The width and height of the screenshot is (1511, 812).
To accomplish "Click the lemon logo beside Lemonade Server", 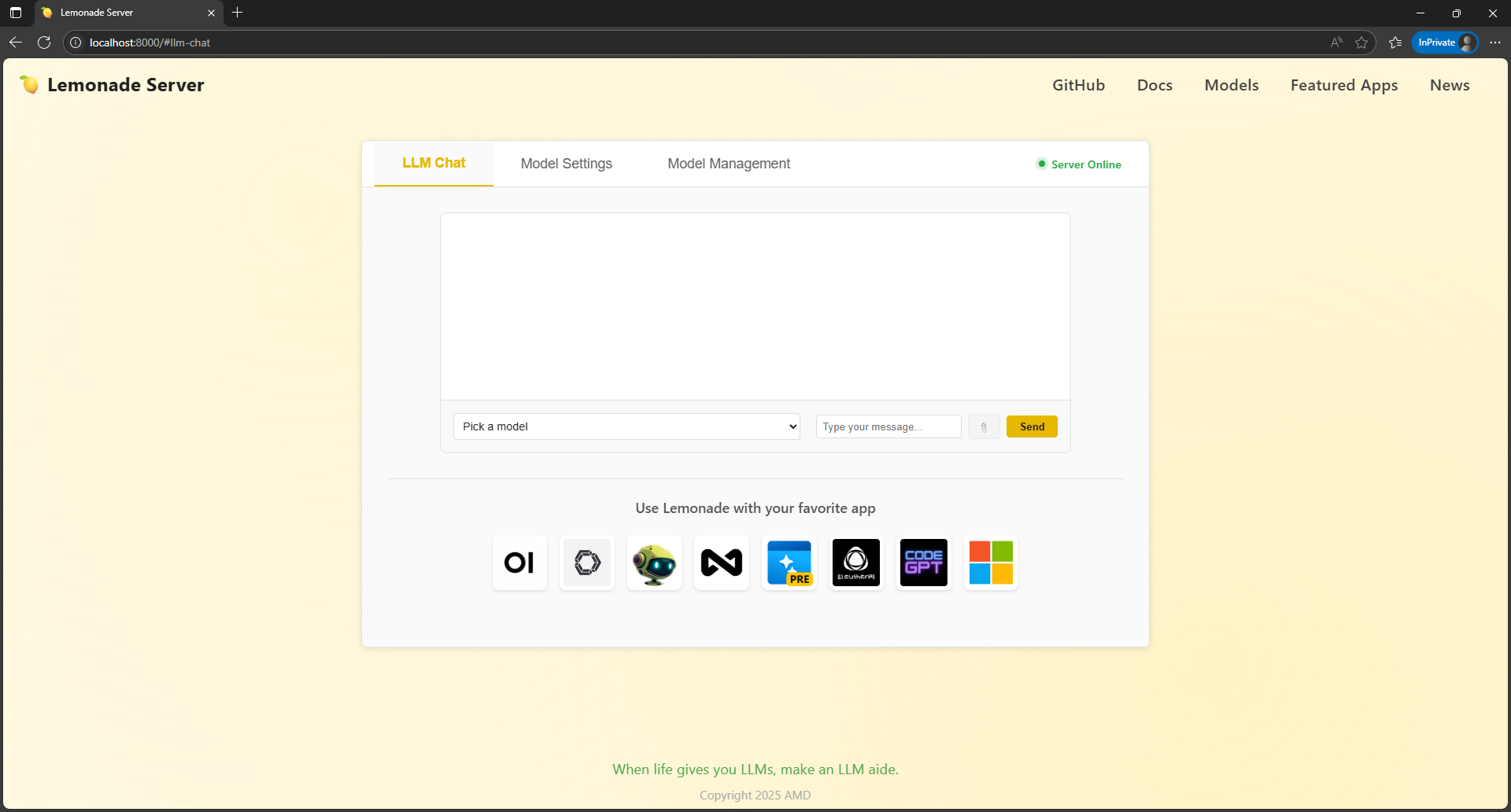I will (29, 84).
